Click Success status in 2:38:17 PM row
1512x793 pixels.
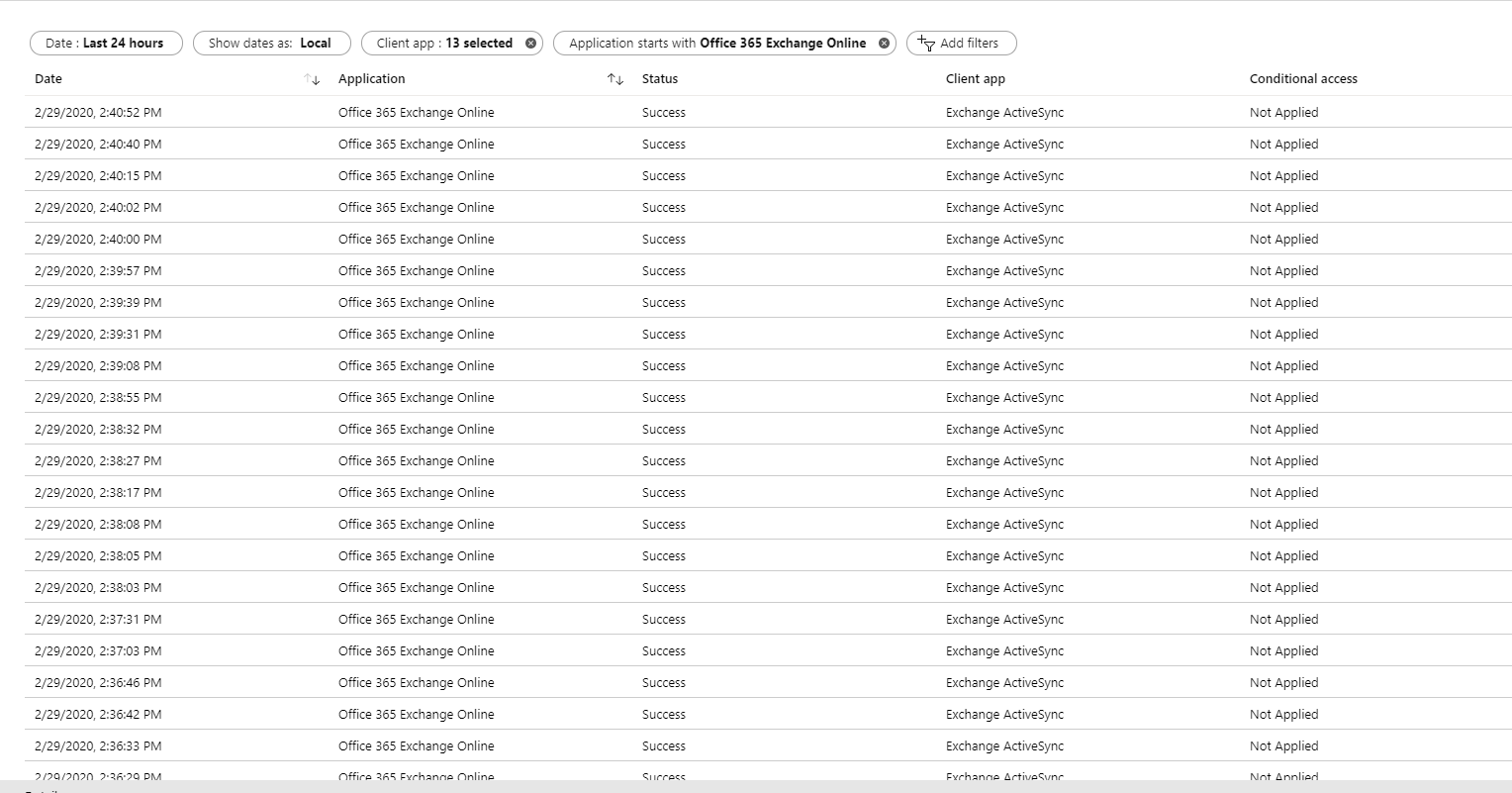[x=664, y=493]
